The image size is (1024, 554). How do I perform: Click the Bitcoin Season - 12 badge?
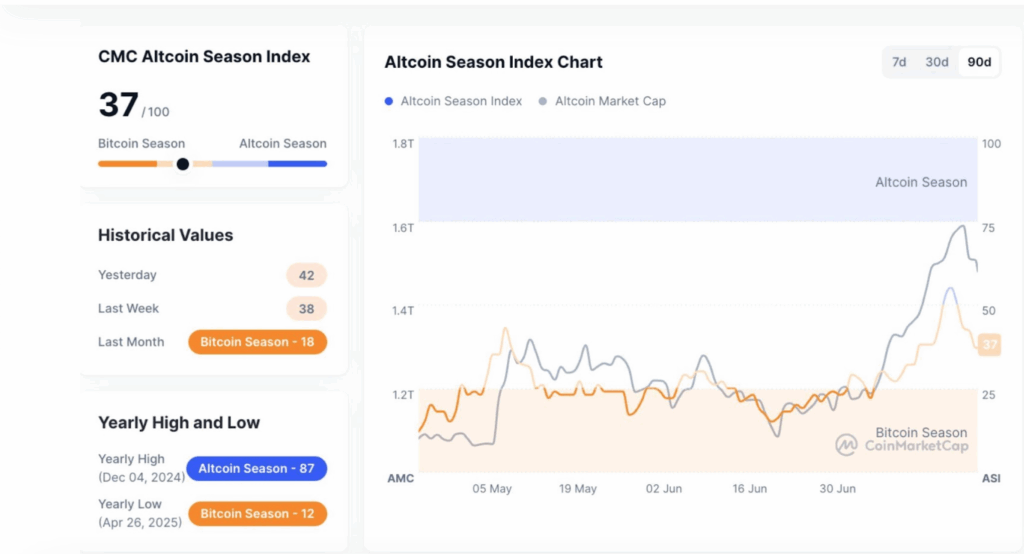[x=257, y=514]
